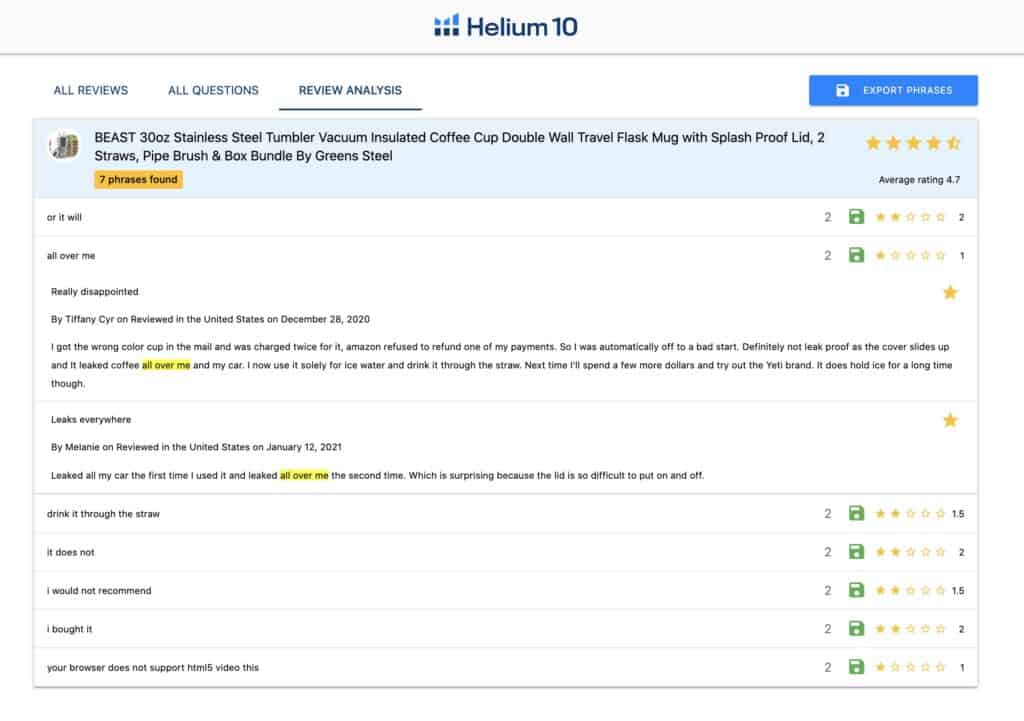Click the 'Really disappointed' review title
This screenshot has height=721, width=1024.
tap(95, 291)
